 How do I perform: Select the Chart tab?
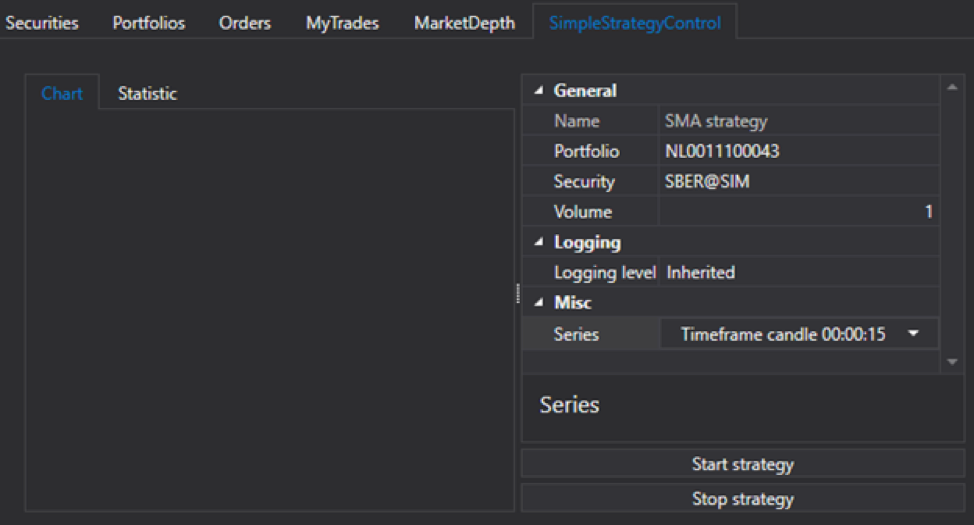pos(62,94)
